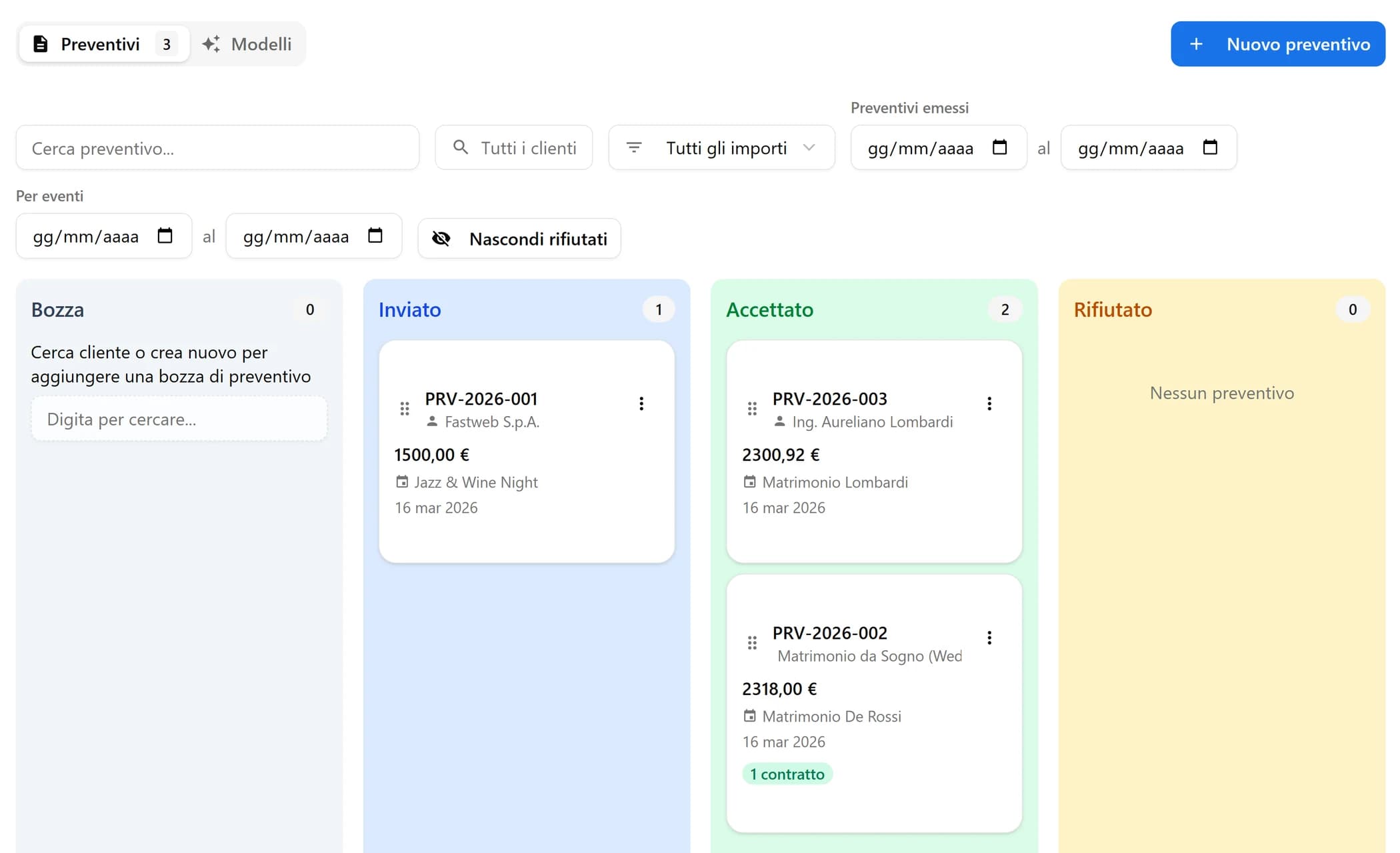Click the 'Cerca preventivo' search field
The image size is (1400, 853).
coord(217,147)
